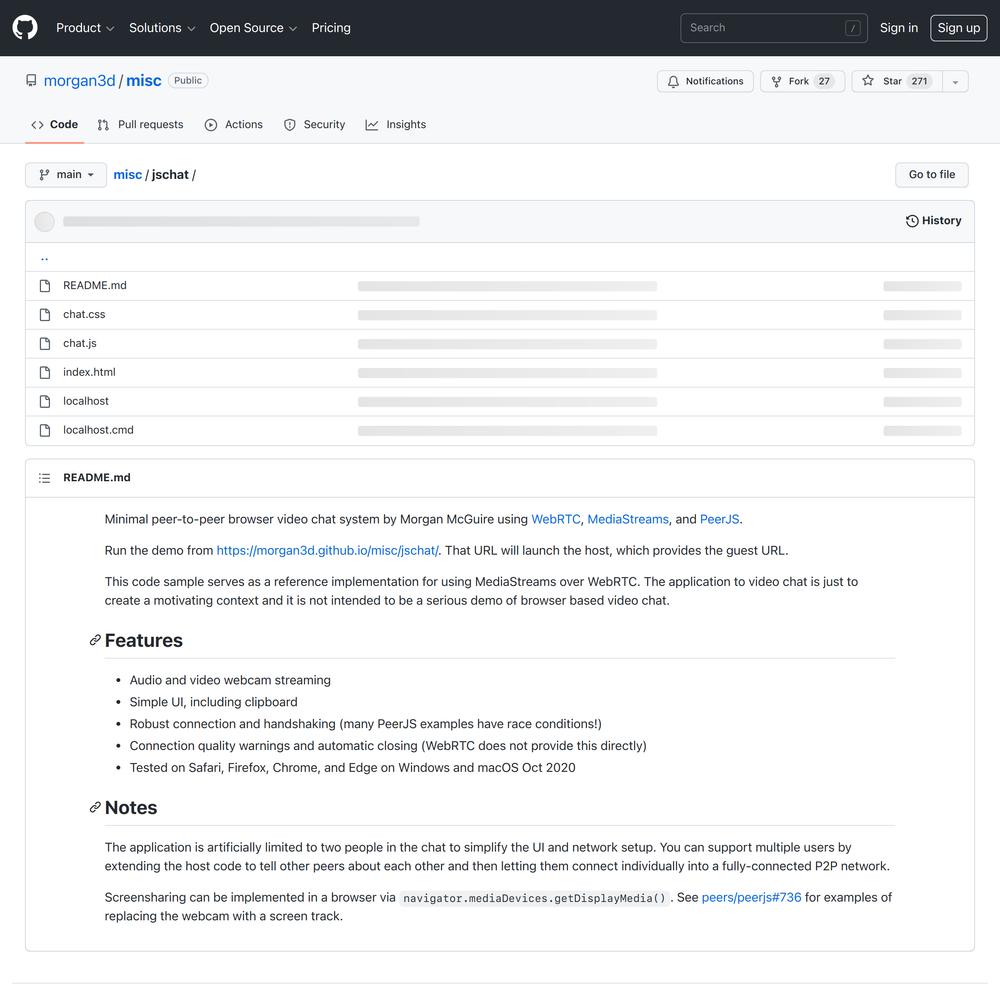
Task: Click the Notes heading anchor link icon
Action: [x=95, y=807]
